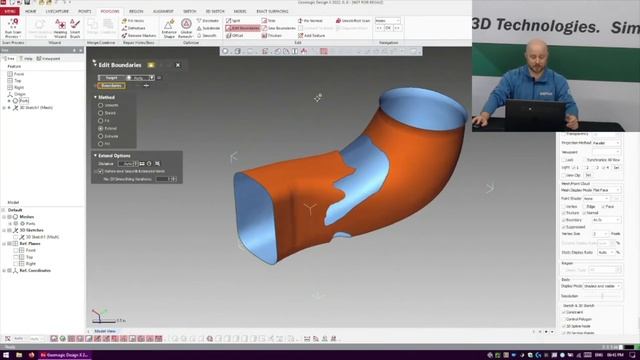Viewport: 640px width, 360px height.
Task: Click the Smoothing Iterations stepper
Action: 174,179
